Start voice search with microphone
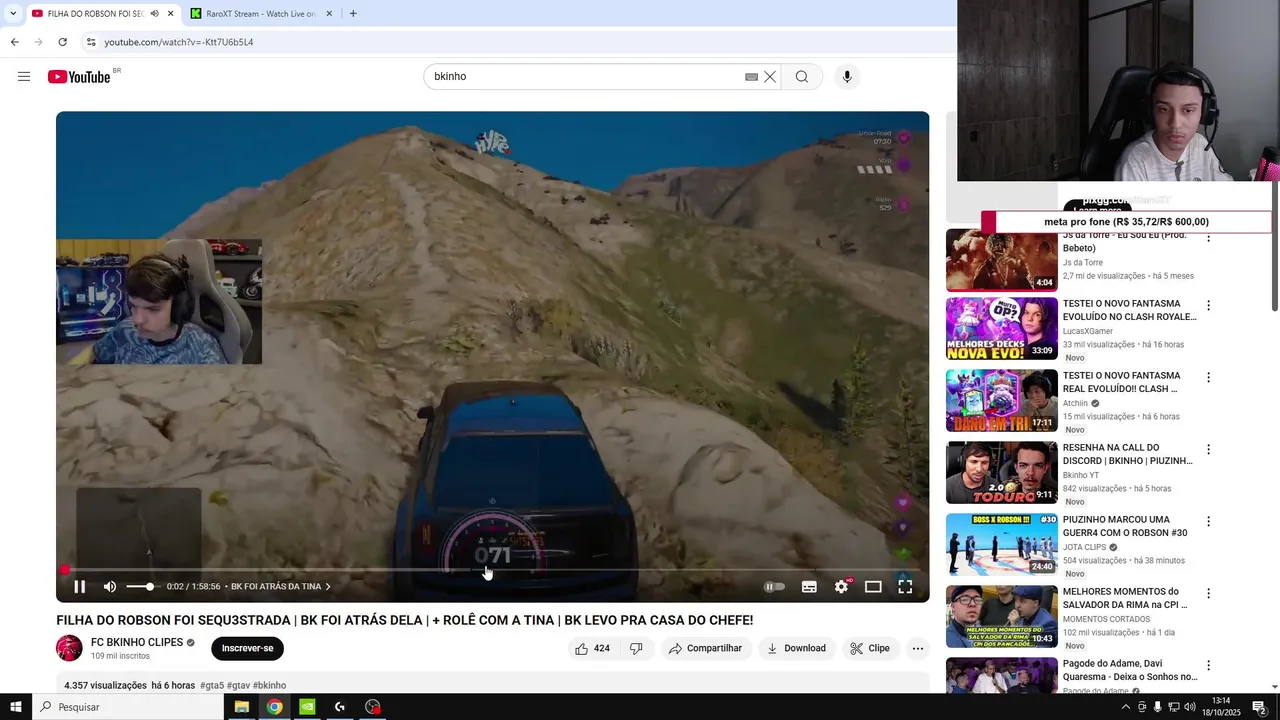1280x720 pixels. pyautogui.click(x=847, y=77)
